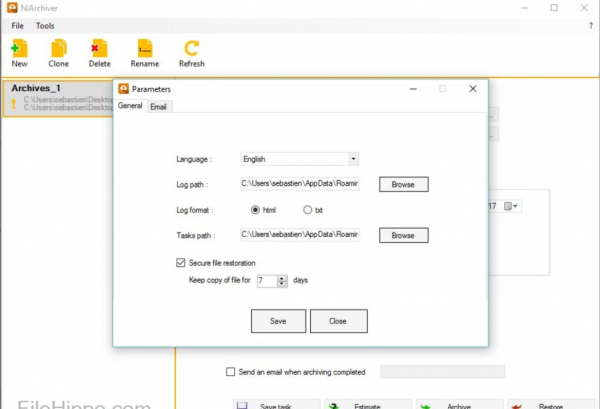Switch to the Email tab
The height and width of the screenshot is (409, 600).
point(158,107)
